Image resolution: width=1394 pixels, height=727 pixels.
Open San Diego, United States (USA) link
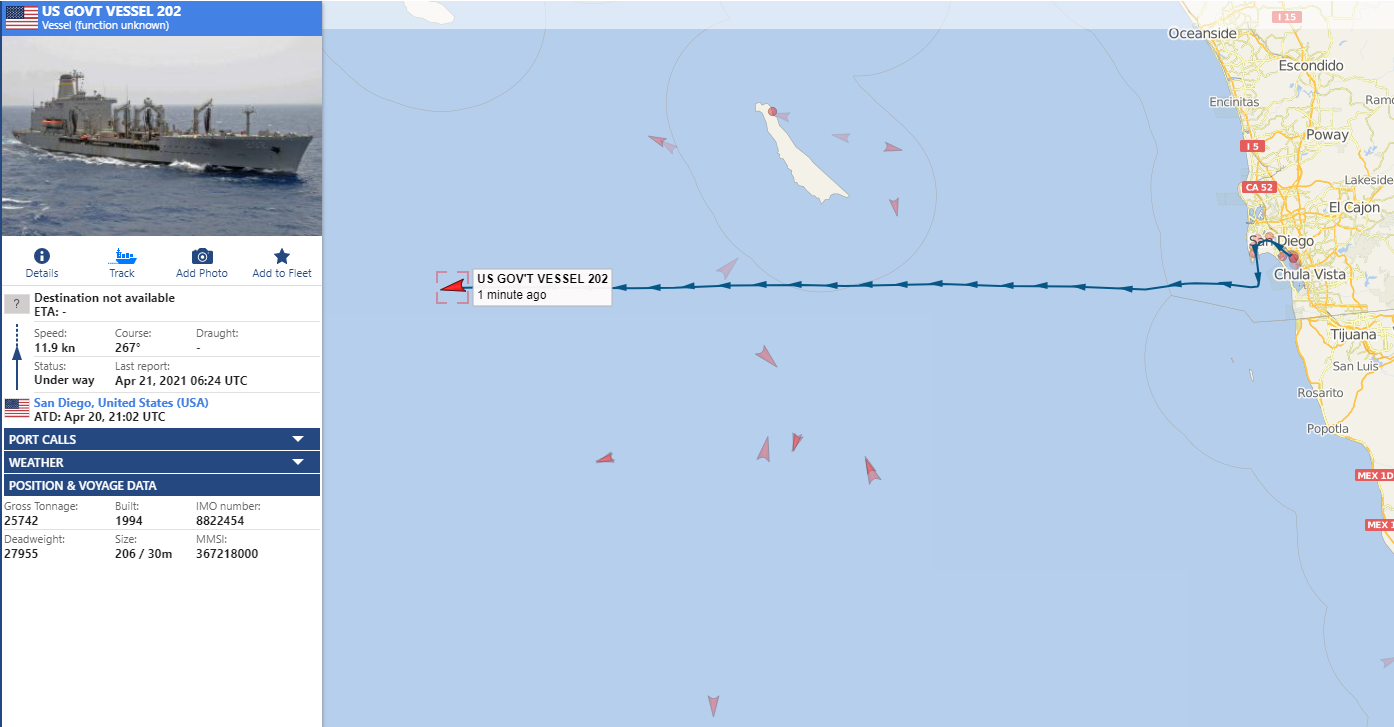[x=121, y=403]
